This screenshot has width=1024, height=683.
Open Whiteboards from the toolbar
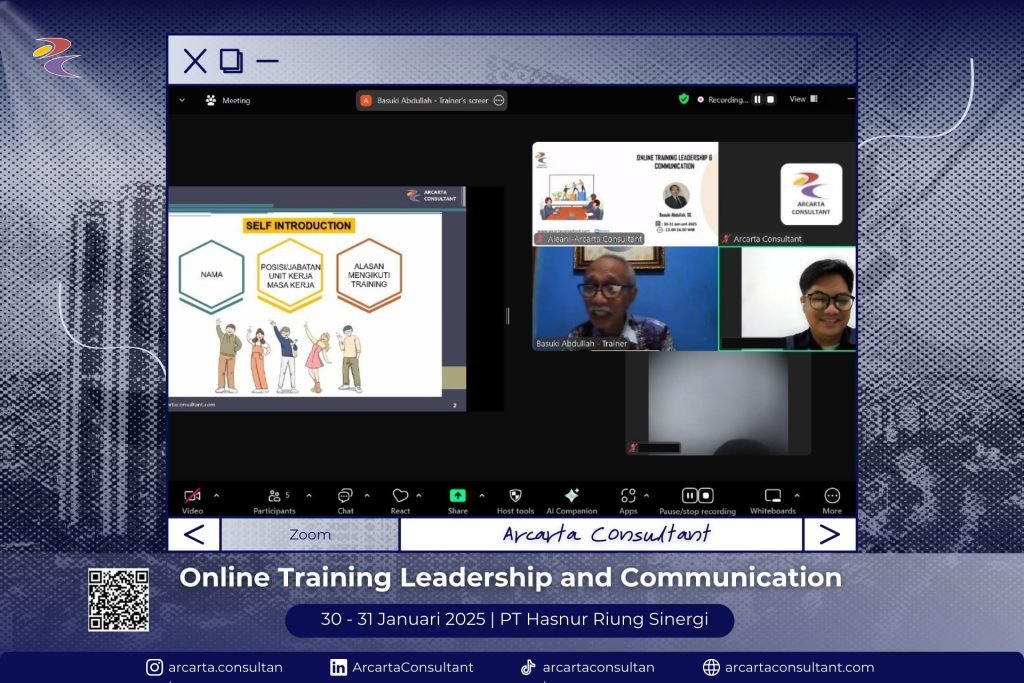point(772,496)
